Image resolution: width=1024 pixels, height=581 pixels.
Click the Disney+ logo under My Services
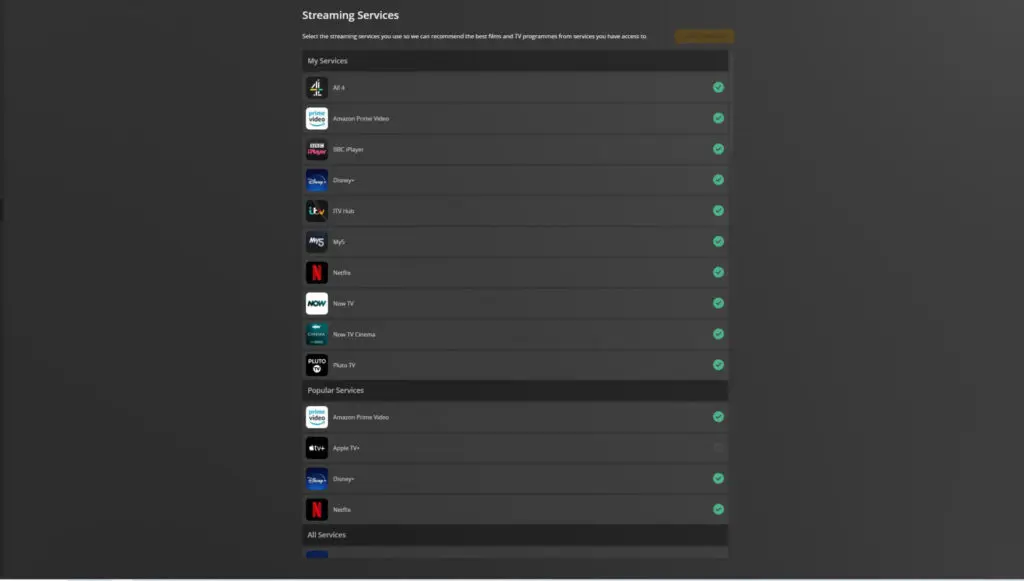pyautogui.click(x=317, y=180)
